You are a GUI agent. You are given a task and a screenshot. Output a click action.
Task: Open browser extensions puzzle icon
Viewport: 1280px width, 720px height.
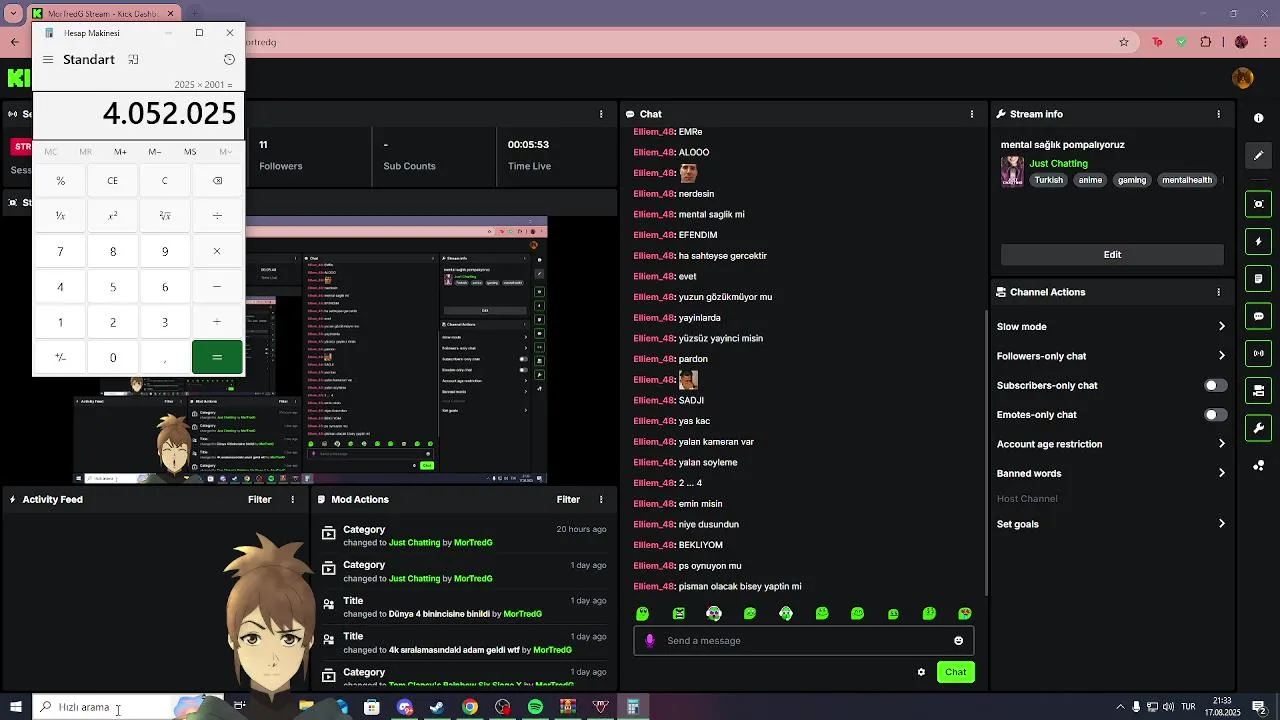[1206, 42]
